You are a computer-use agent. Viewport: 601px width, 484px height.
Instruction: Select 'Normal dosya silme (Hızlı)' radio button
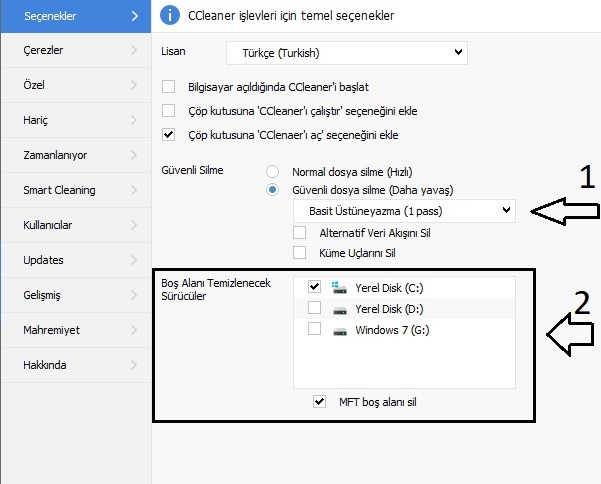(273, 171)
